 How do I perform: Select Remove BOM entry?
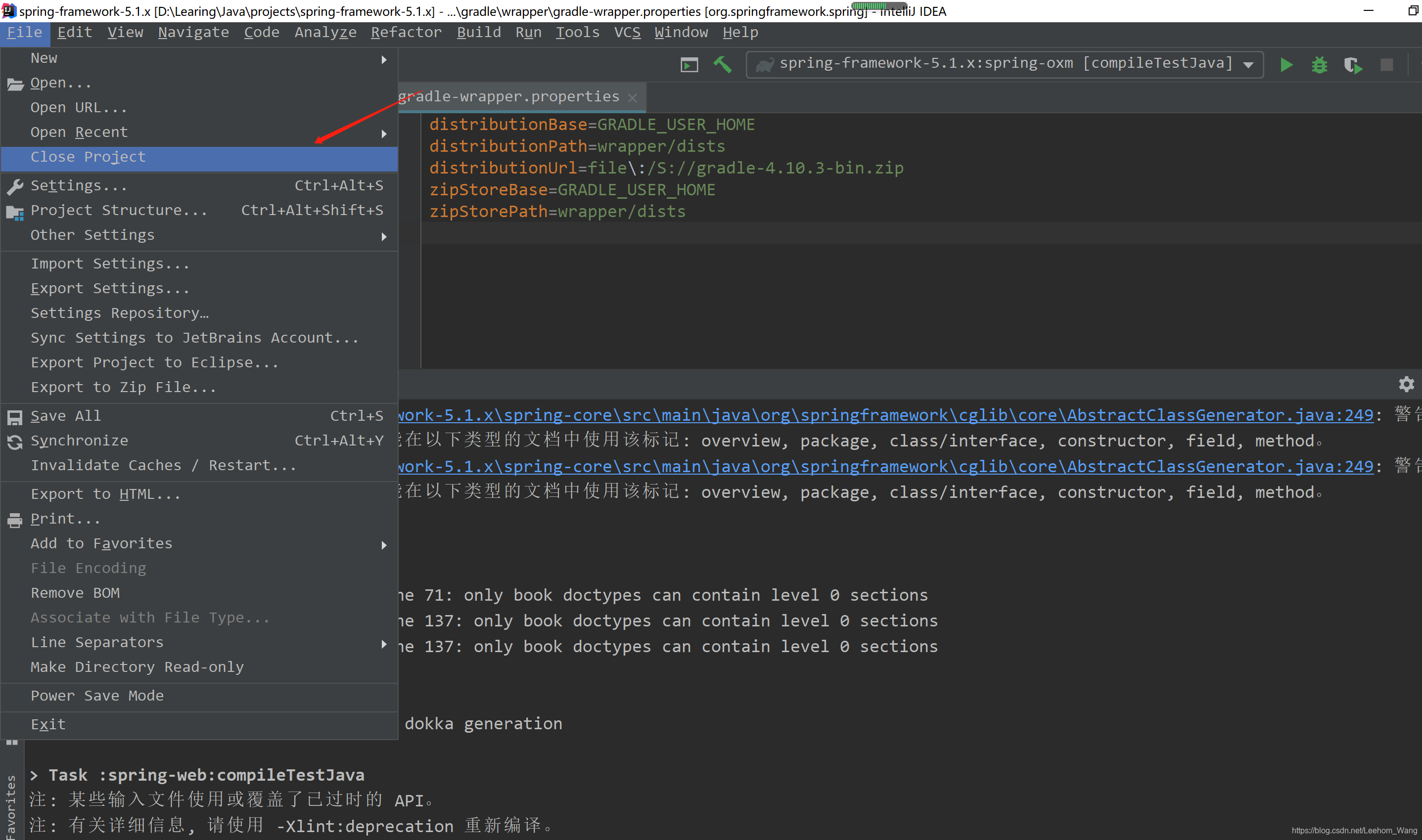coord(199,593)
